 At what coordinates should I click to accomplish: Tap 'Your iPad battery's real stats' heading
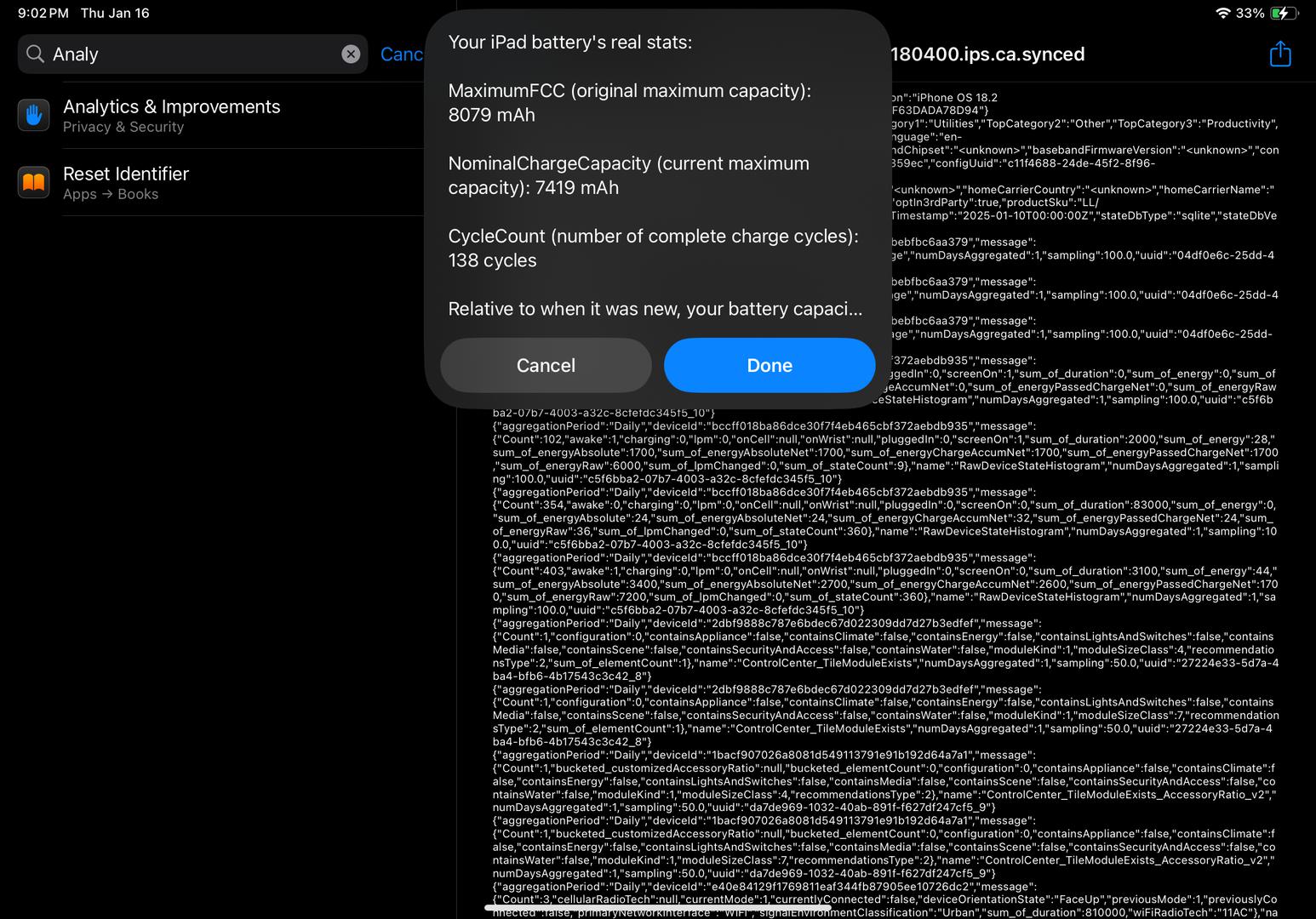[569, 42]
